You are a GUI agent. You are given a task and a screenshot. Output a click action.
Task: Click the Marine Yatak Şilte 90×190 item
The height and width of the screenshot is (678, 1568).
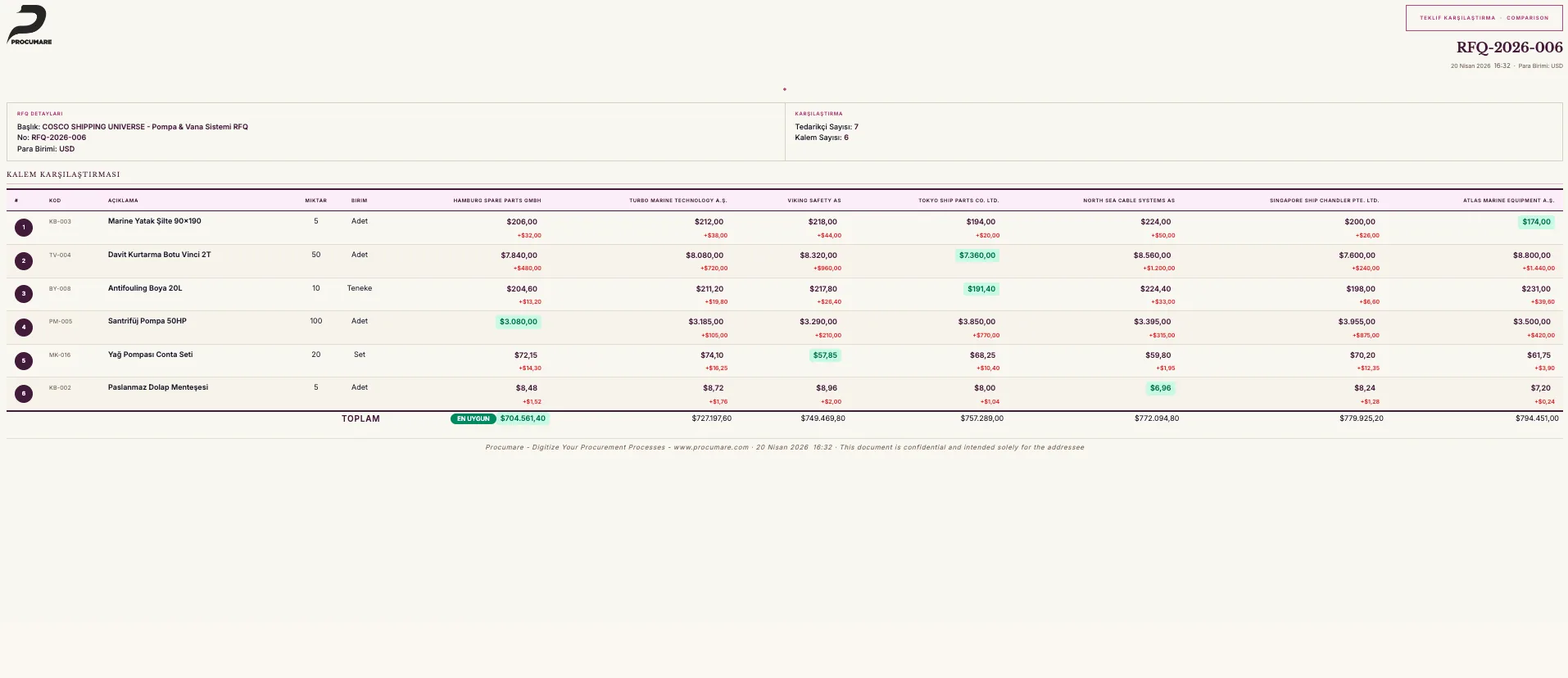pos(155,221)
